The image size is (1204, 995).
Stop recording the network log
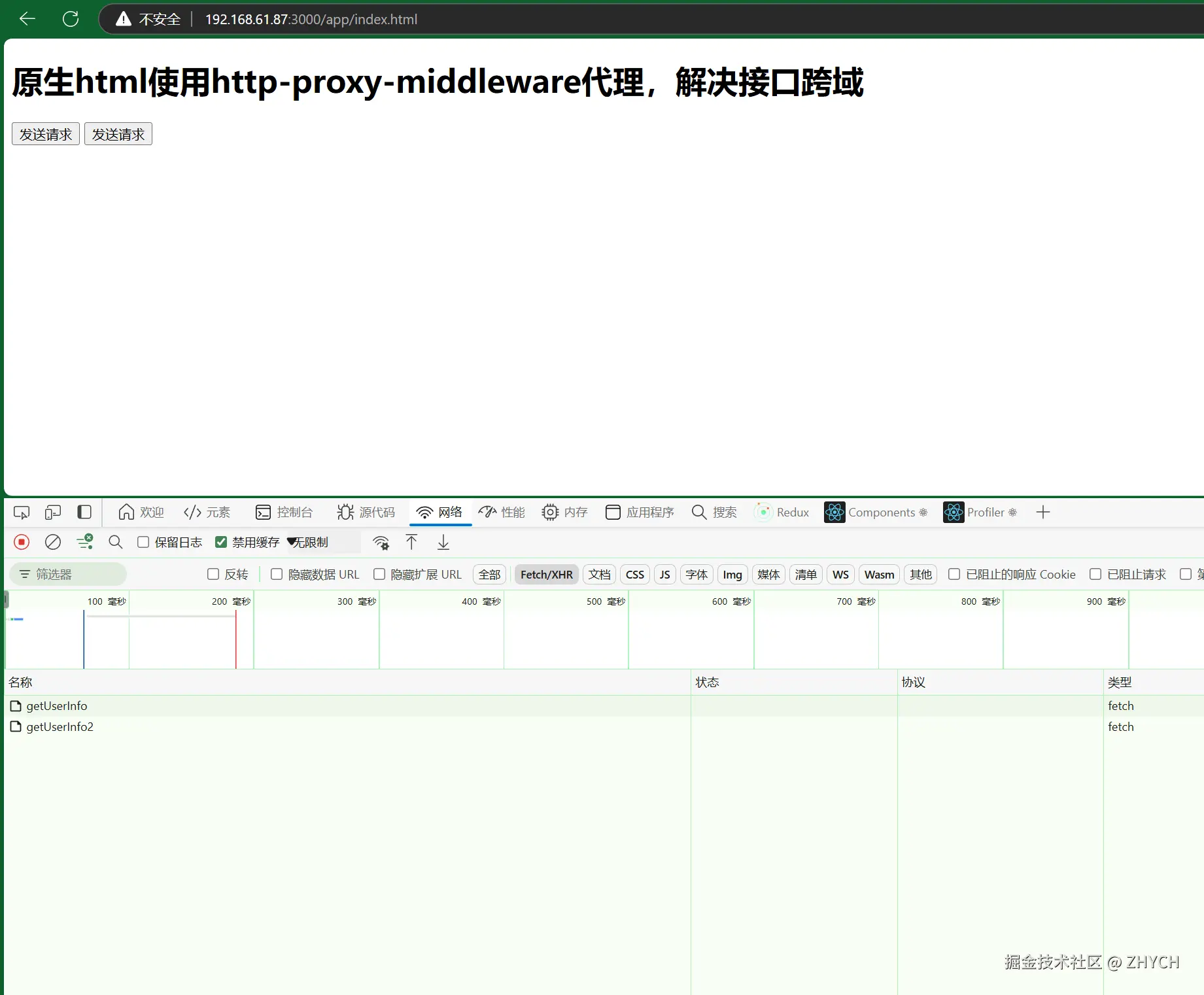[x=22, y=542]
